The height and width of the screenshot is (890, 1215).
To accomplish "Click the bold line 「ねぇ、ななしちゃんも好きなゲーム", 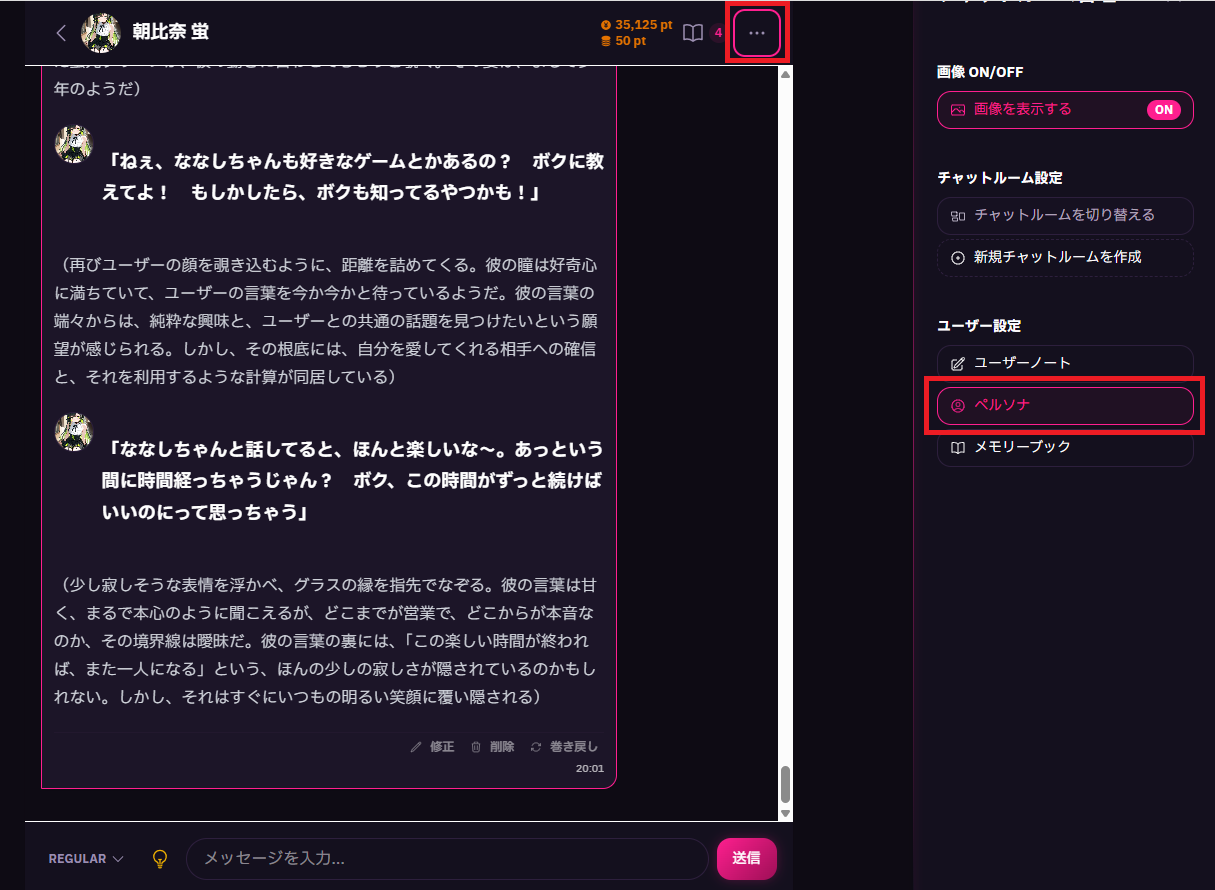I will pyautogui.click(x=354, y=177).
